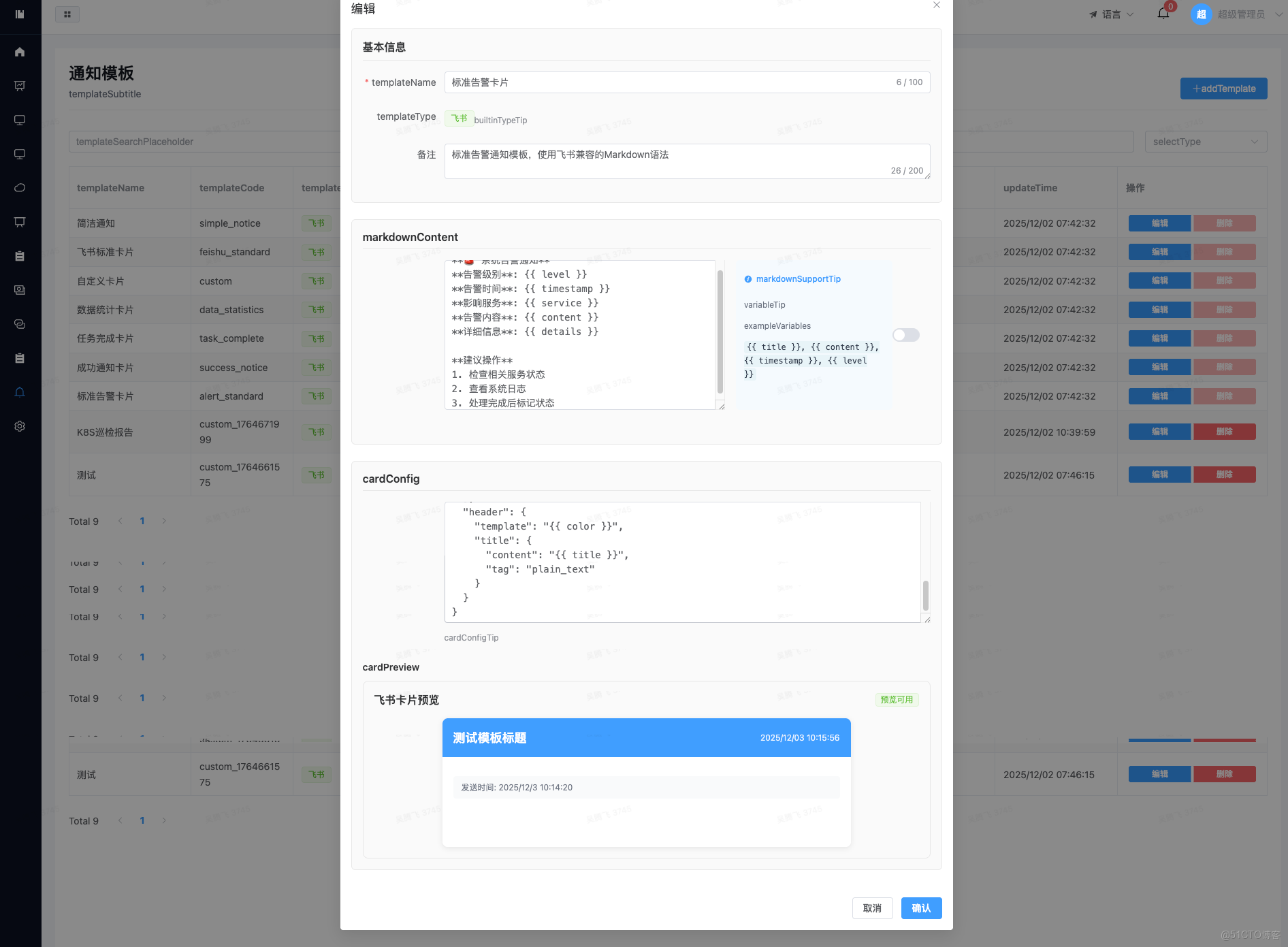Click the templateName input containing 标准告警卡片
This screenshot has width=1288, height=947.
[687, 82]
